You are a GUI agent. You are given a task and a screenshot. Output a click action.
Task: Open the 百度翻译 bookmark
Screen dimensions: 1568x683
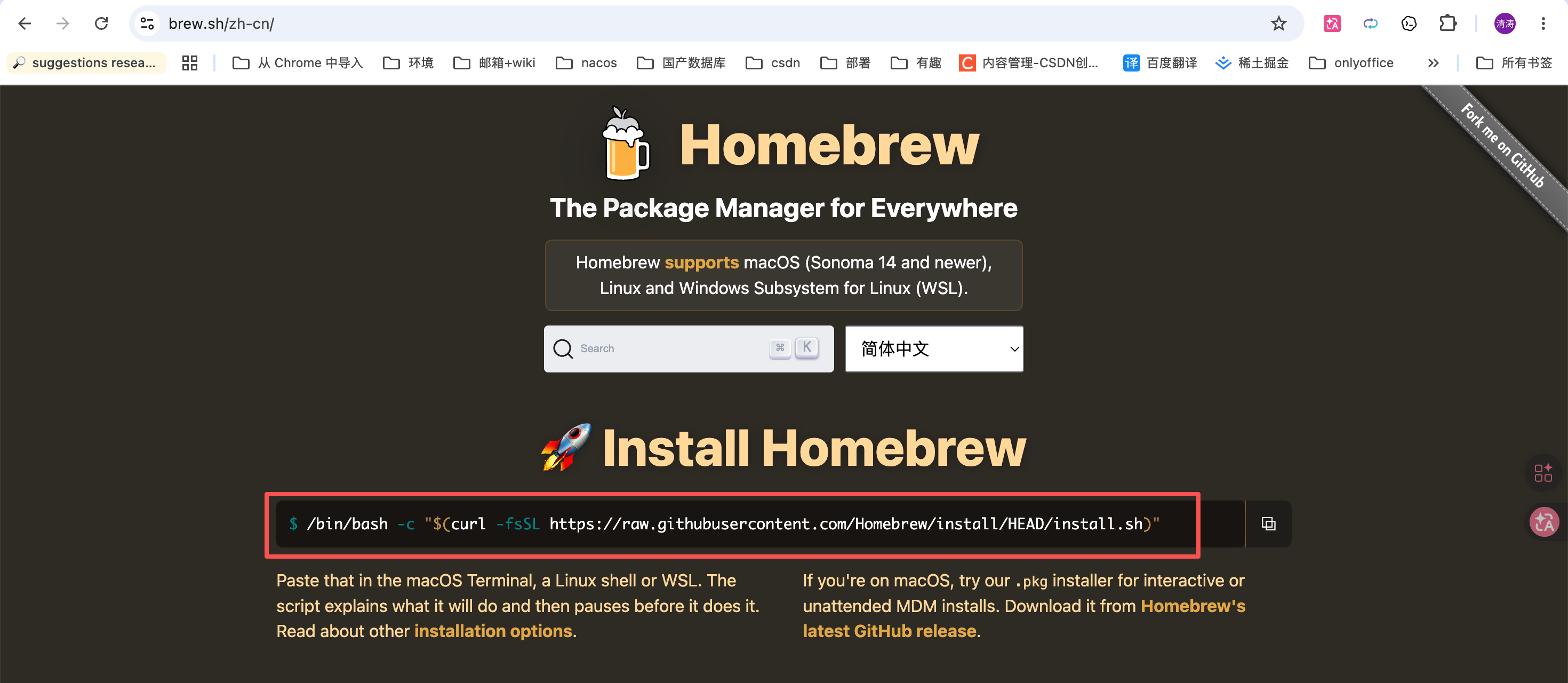coord(1160,63)
